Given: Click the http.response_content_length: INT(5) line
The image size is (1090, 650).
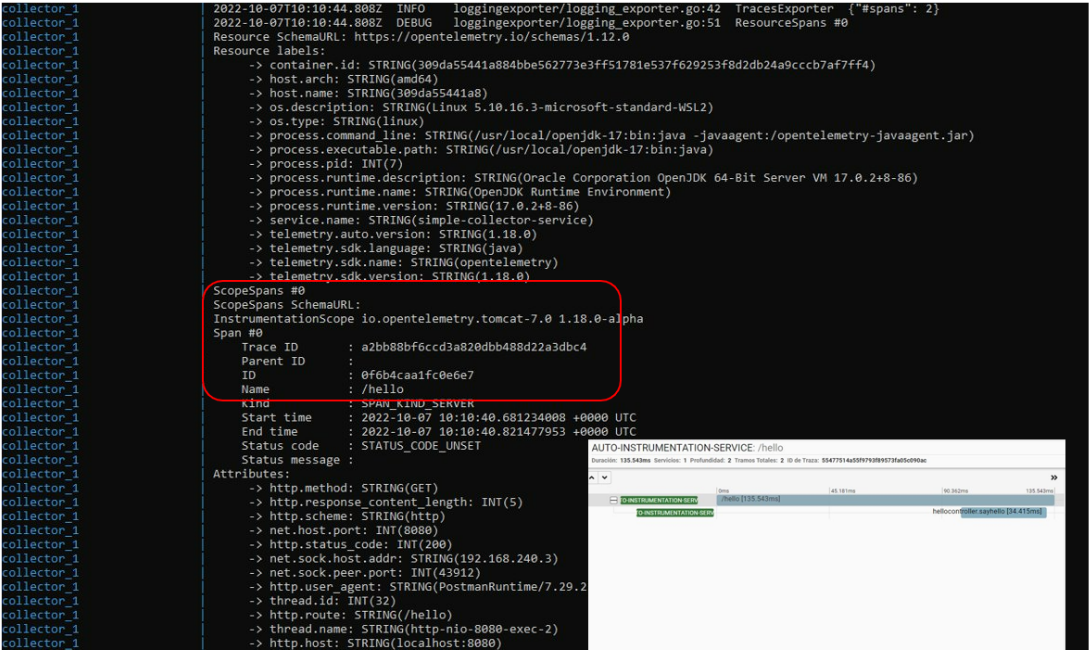Looking at the screenshot, I should point(386,502).
